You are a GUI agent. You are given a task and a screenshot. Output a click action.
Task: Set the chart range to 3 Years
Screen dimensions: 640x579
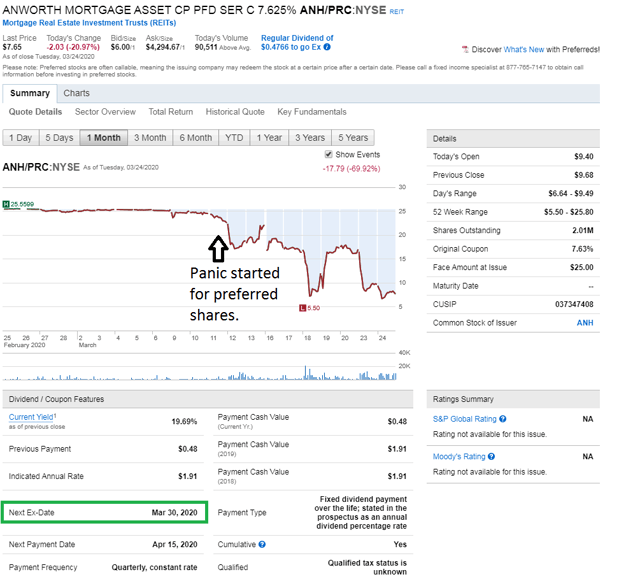coord(310,138)
